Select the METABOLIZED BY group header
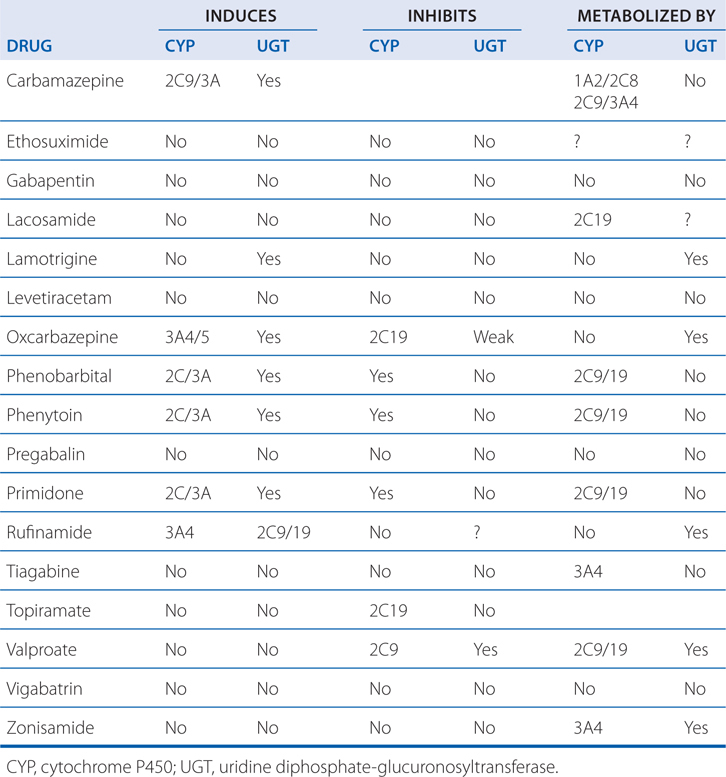 [x=646, y=16]
